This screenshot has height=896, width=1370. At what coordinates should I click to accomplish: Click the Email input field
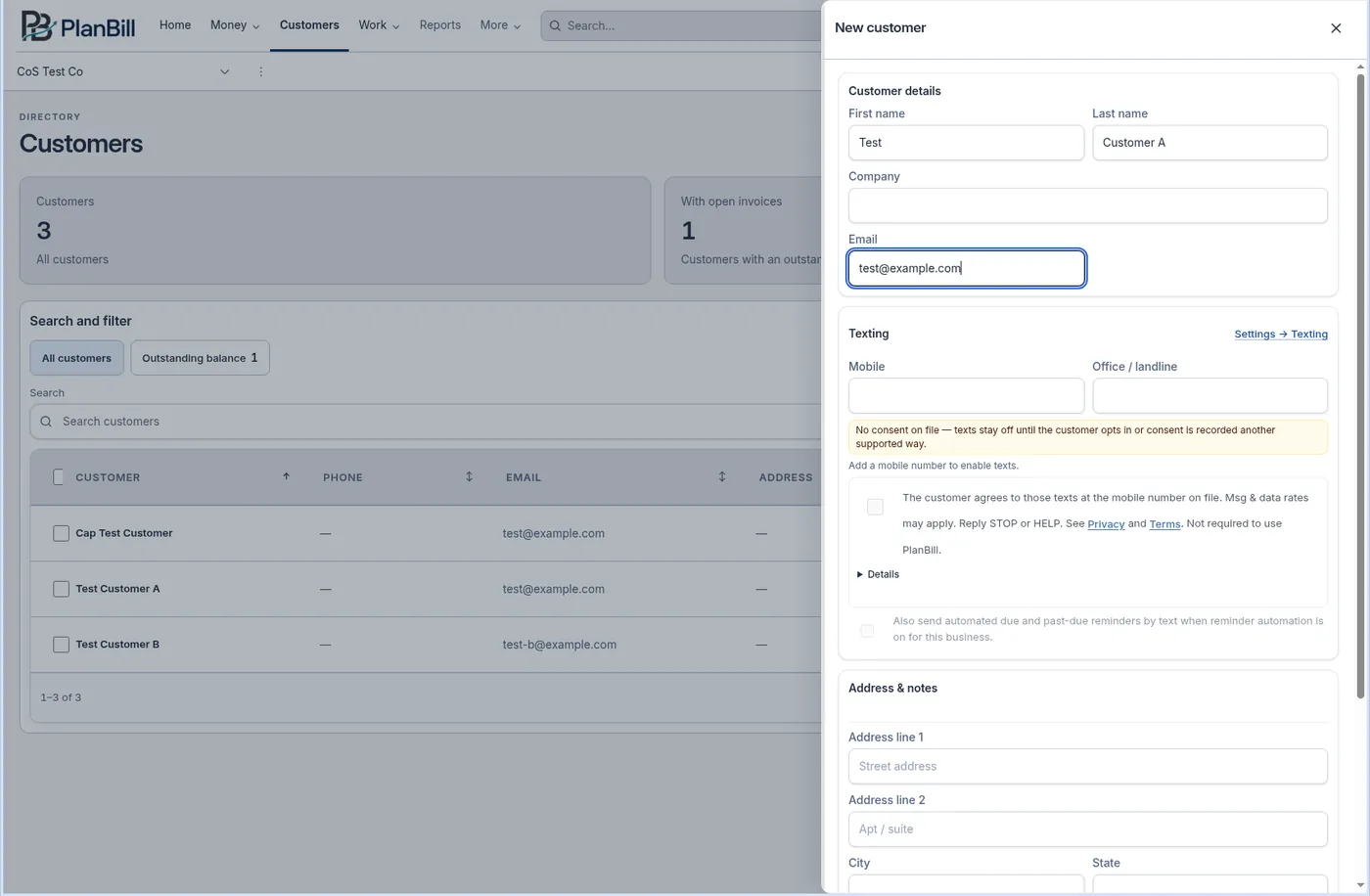click(x=966, y=268)
